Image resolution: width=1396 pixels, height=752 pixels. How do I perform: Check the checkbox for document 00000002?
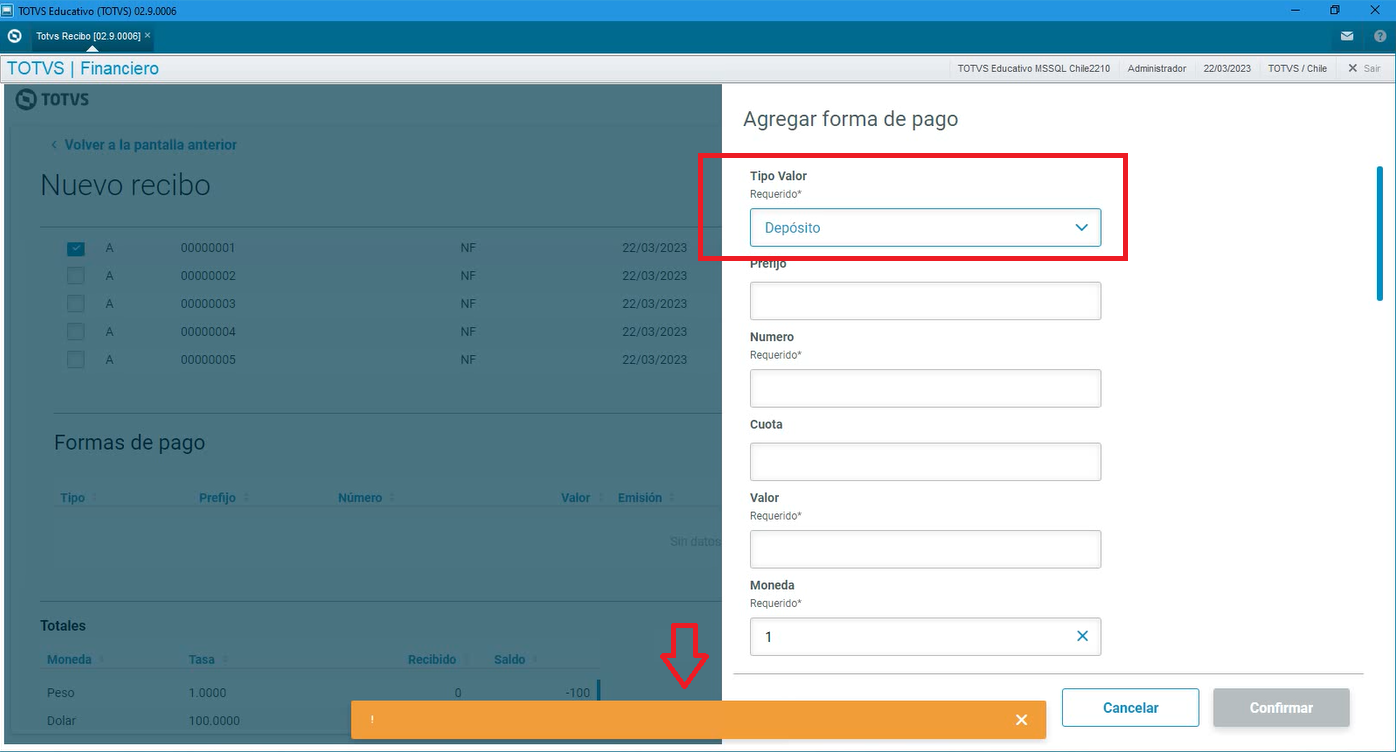[76, 276]
